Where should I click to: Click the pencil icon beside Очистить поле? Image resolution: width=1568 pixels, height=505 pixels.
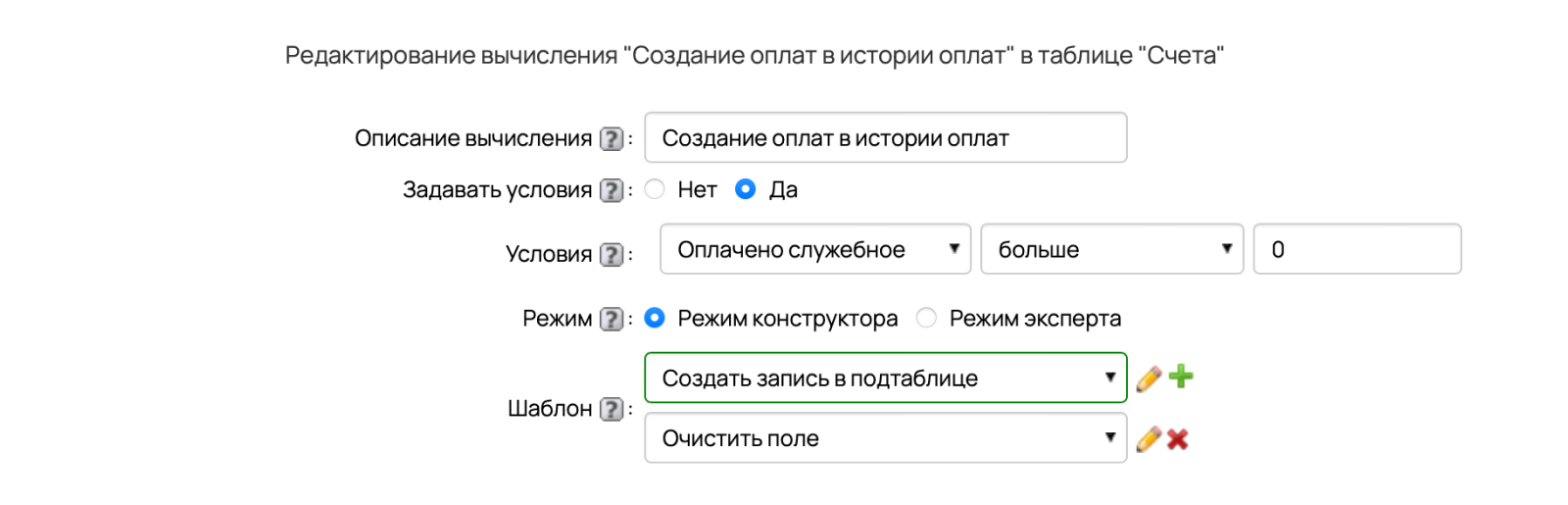[x=1149, y=439]
